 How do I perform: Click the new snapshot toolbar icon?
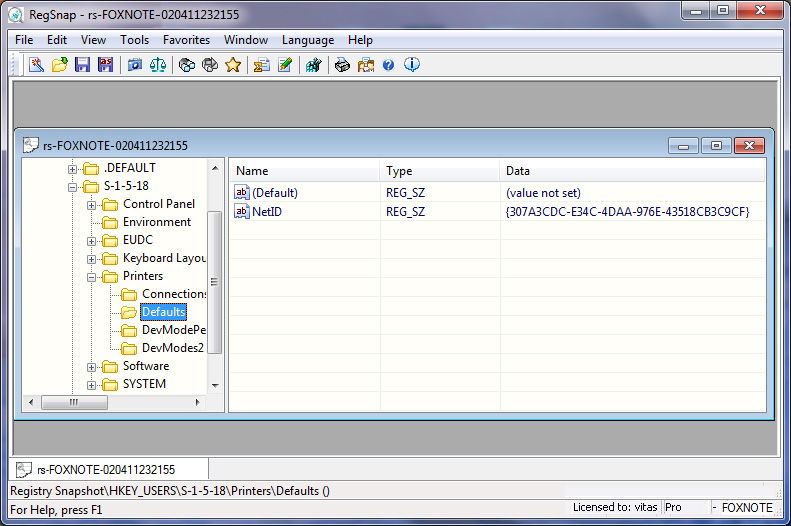pyautogui.click(x=36, y=65)
